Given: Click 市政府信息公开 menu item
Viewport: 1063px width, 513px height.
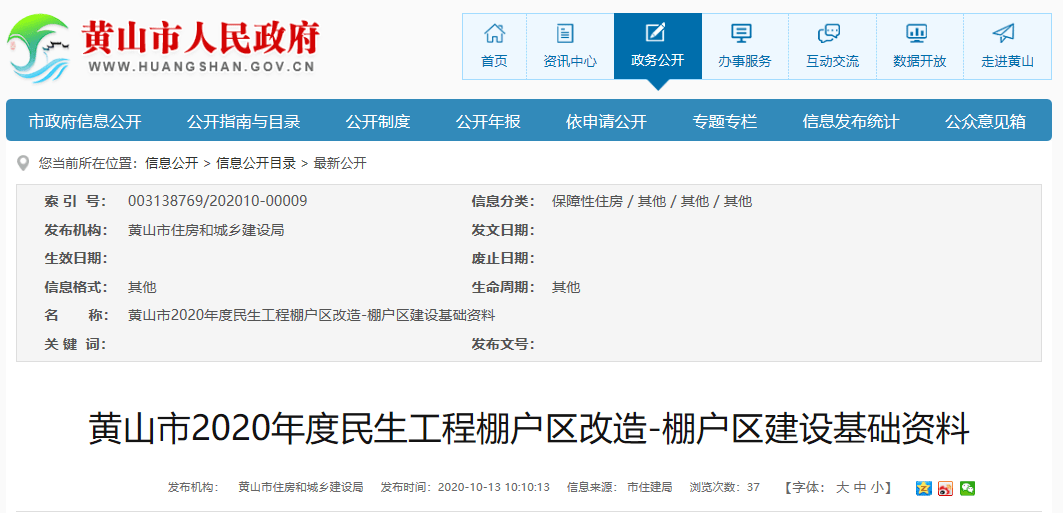Looking at the screenshot, I should coord(85,122).
